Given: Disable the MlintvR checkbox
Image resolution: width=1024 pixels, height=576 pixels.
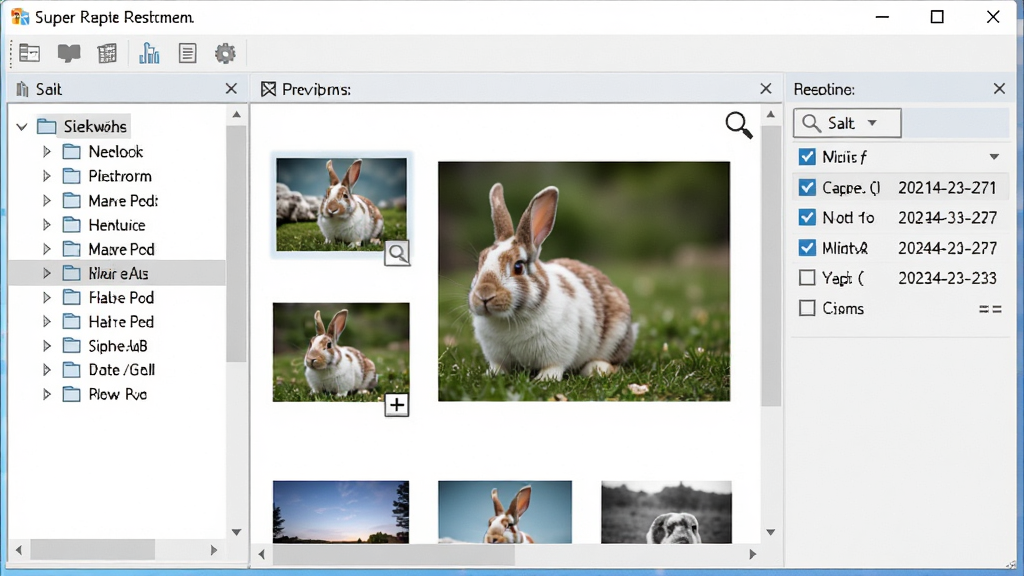Looking at the screenshot, I should point(807,248).
